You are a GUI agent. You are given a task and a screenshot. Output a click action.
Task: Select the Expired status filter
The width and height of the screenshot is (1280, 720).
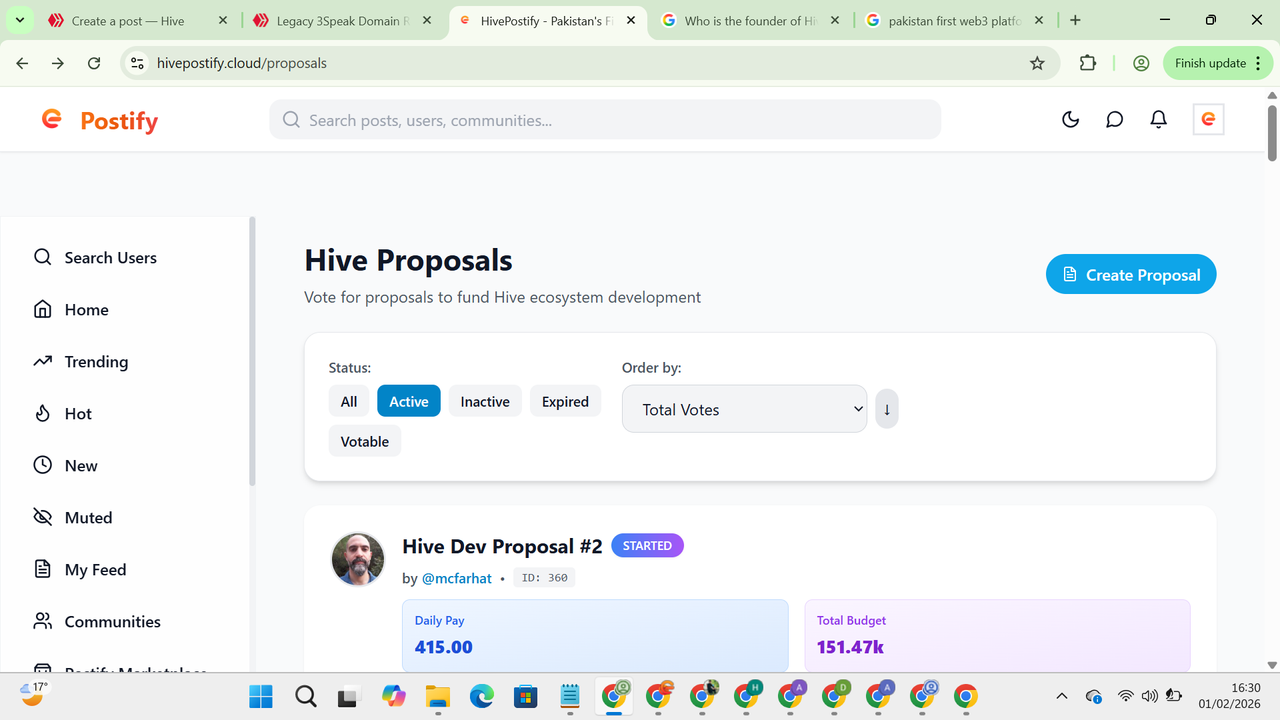click(566, 402)
